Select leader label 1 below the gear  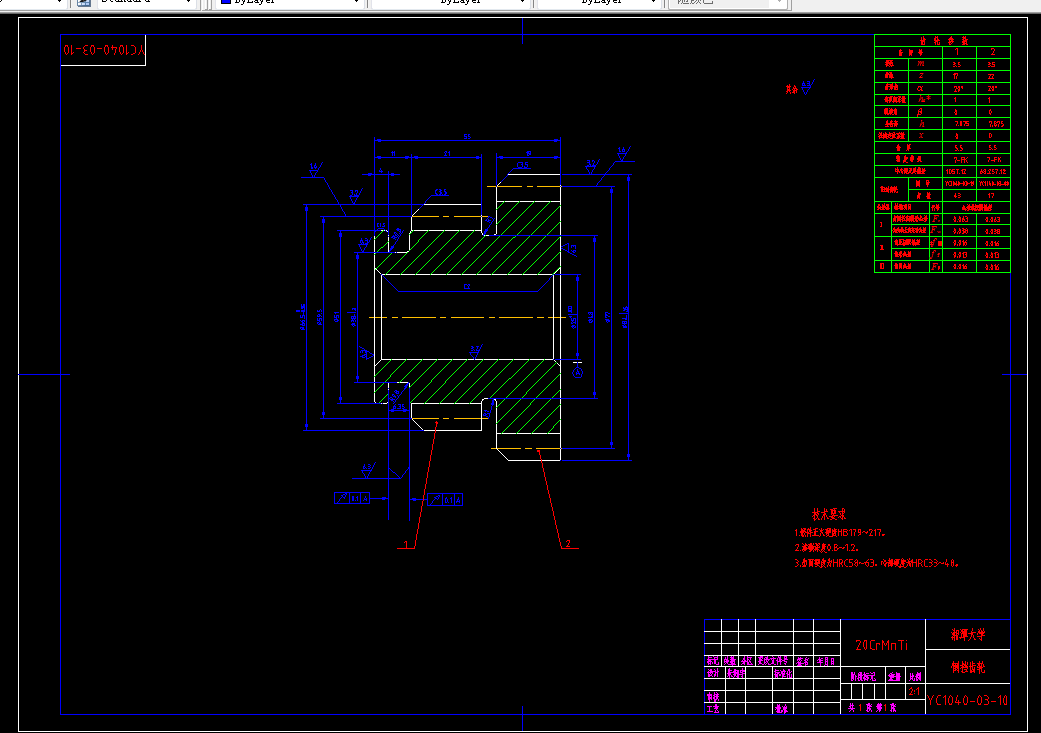(x=406, y=544)
